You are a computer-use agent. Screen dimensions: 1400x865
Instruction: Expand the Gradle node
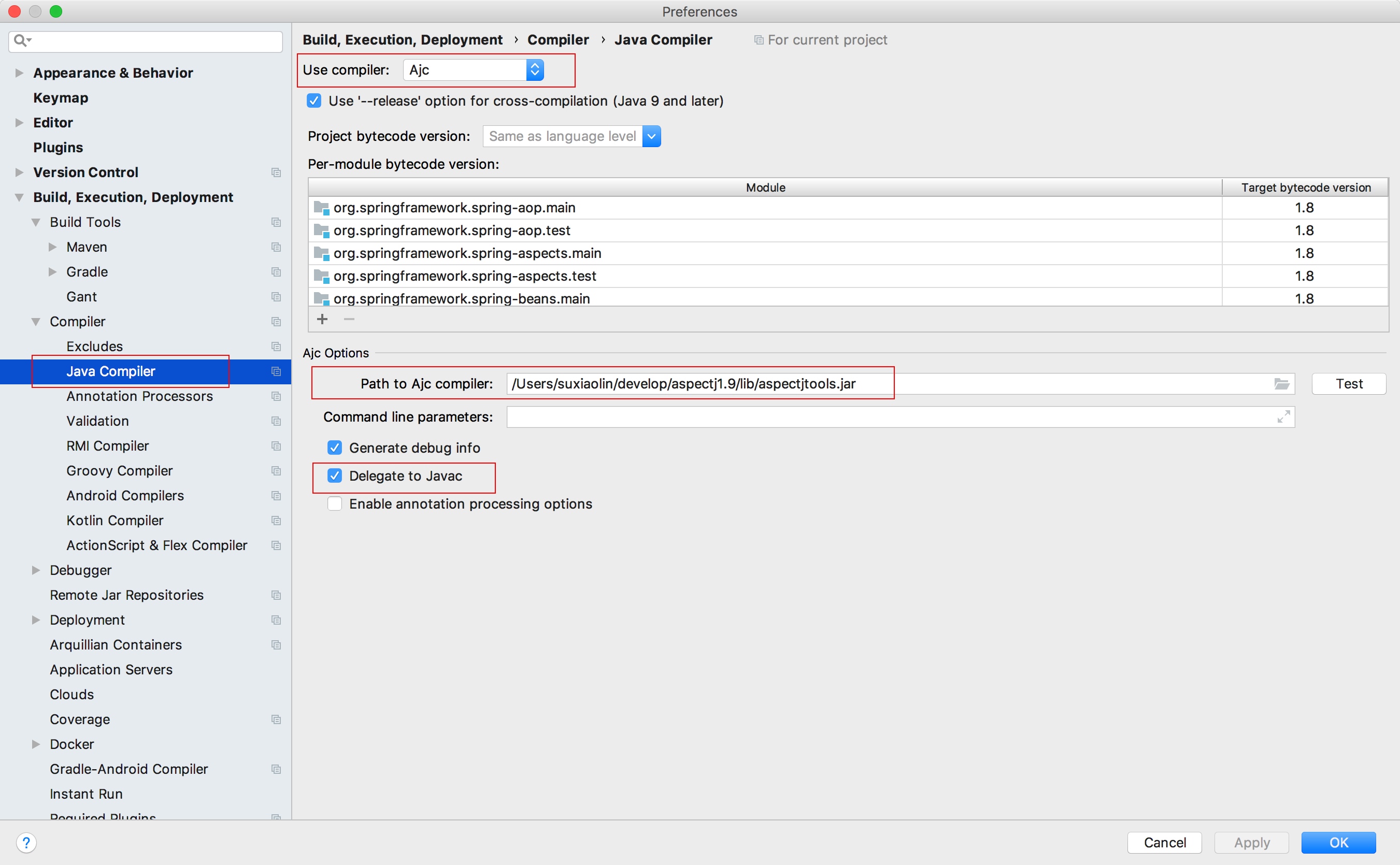[52, 272]
